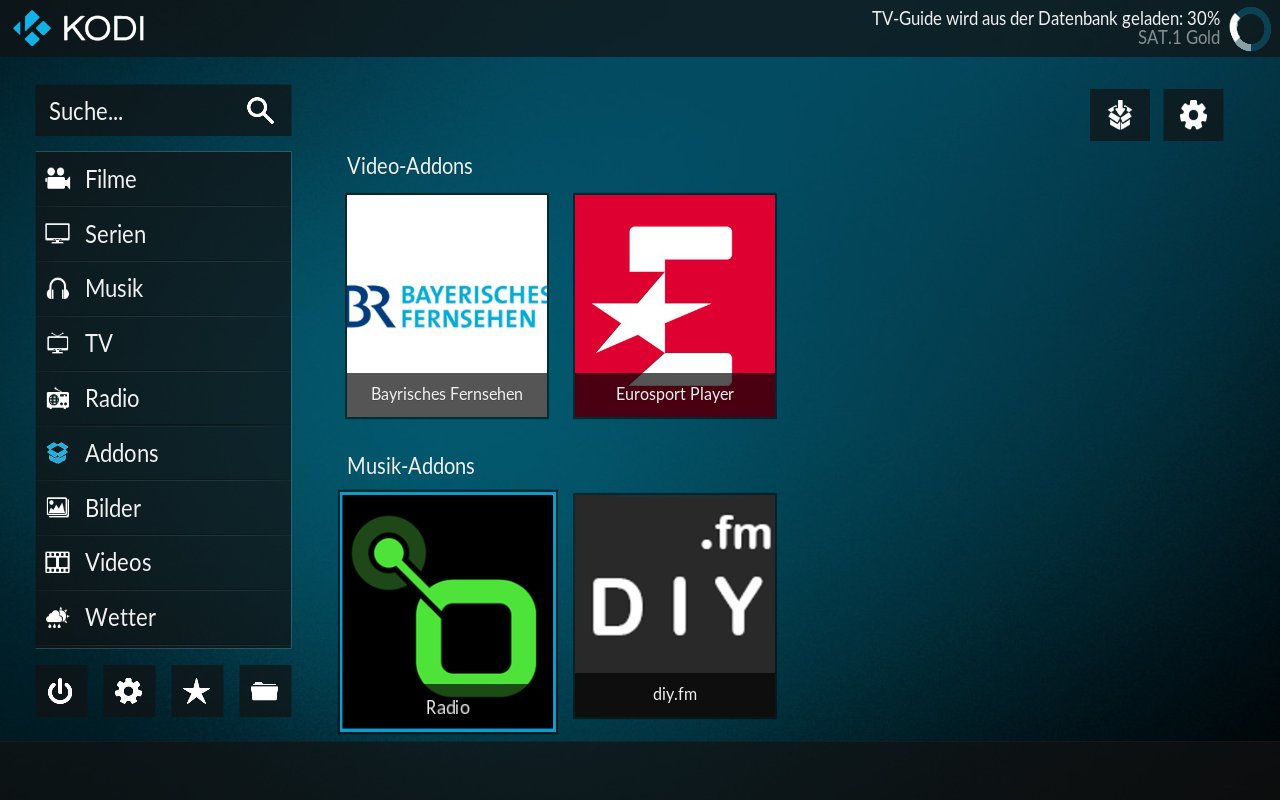Viewport: 1280px width, 800px height.
Task: Open the power menu icon
Action: [x=61, y=691]
